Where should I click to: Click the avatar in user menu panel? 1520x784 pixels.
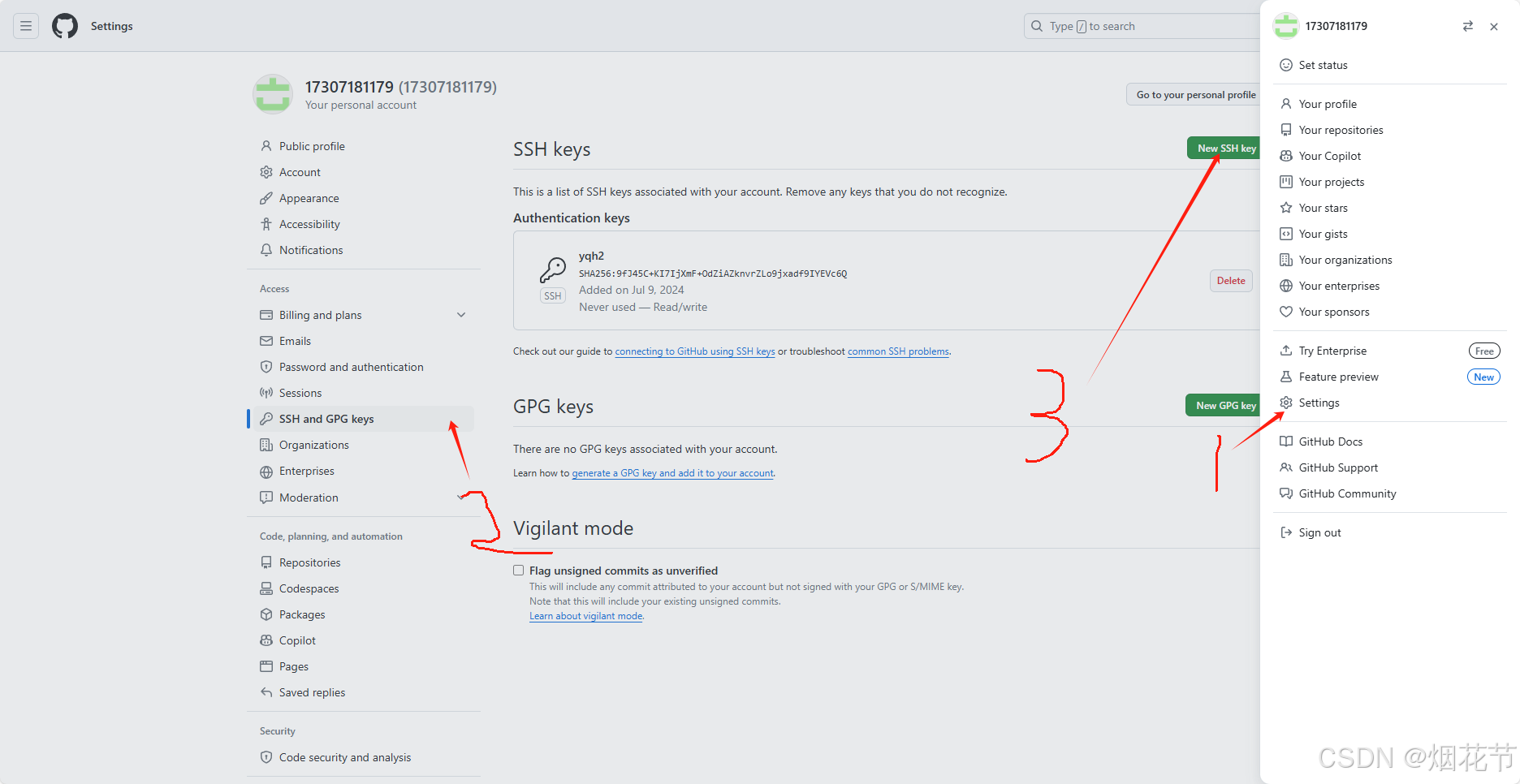[1286, 26]
